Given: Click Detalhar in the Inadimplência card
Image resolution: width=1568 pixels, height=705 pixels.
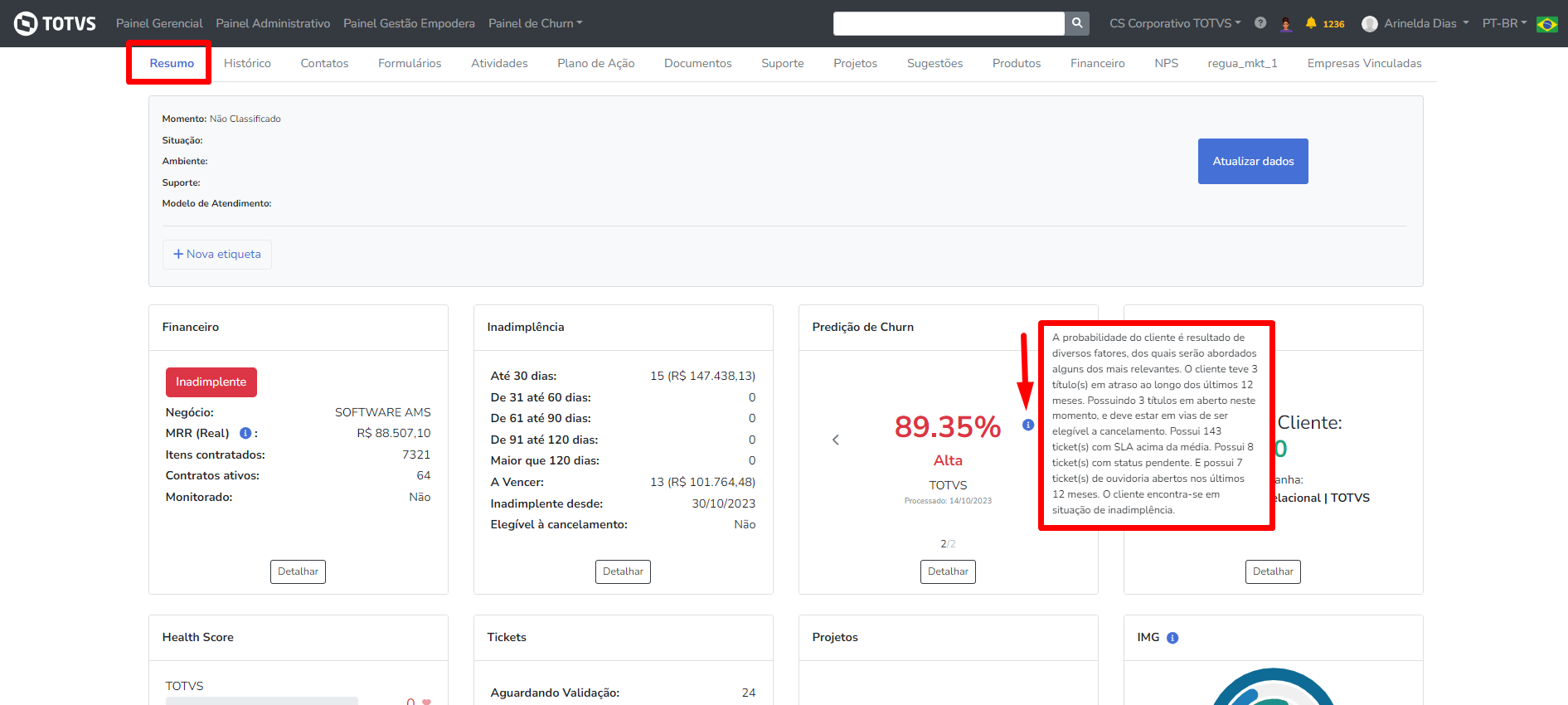Looking at the screenshot, I should point(623,571).
